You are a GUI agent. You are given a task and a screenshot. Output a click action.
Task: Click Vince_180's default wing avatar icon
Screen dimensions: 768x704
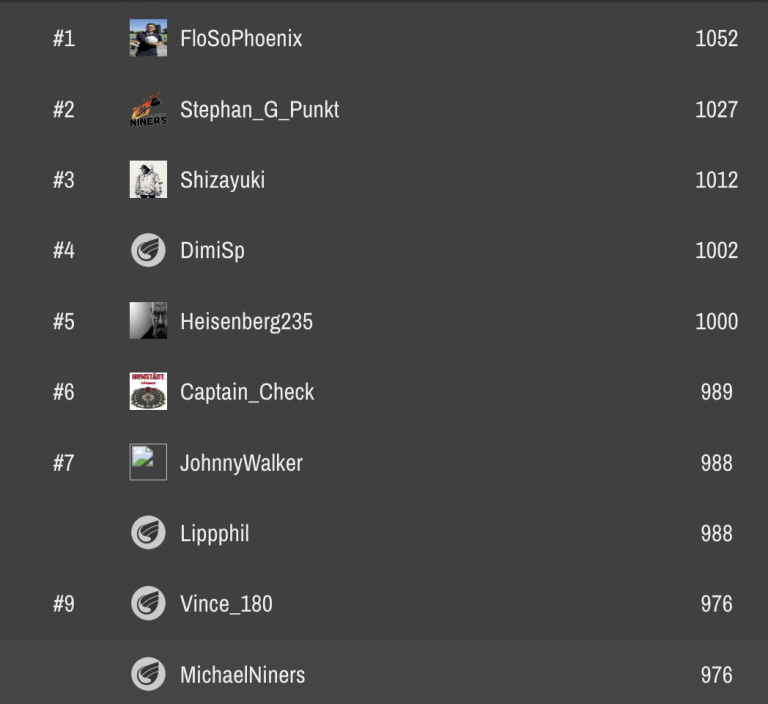pyautogui.click(x=148, y=603)
